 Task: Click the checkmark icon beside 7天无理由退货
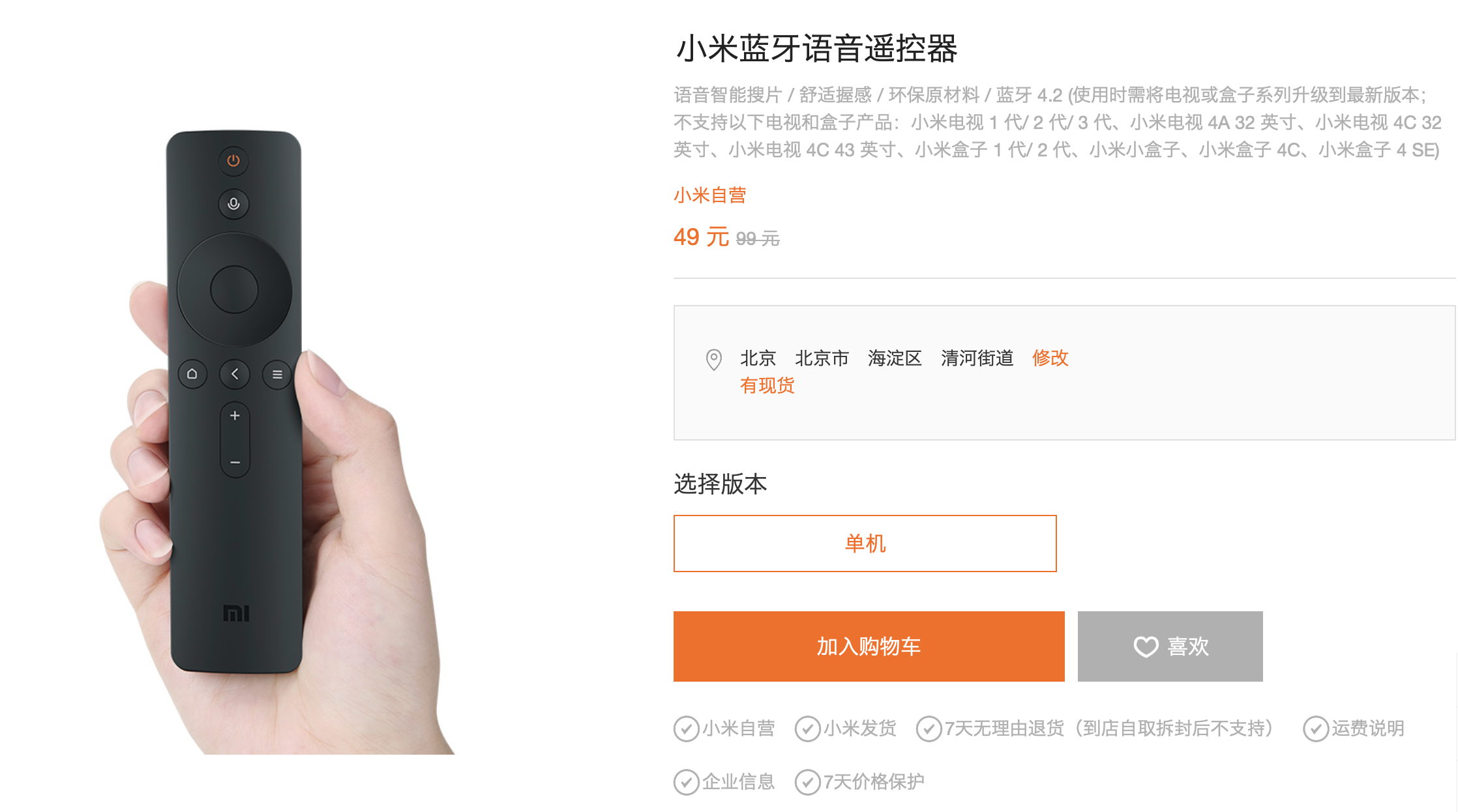[x=929, y=729]
